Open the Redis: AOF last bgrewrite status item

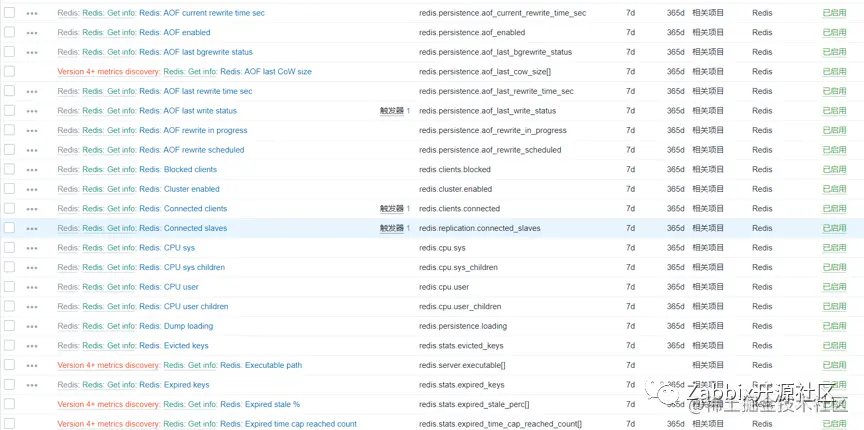click(x=196, y=52)
